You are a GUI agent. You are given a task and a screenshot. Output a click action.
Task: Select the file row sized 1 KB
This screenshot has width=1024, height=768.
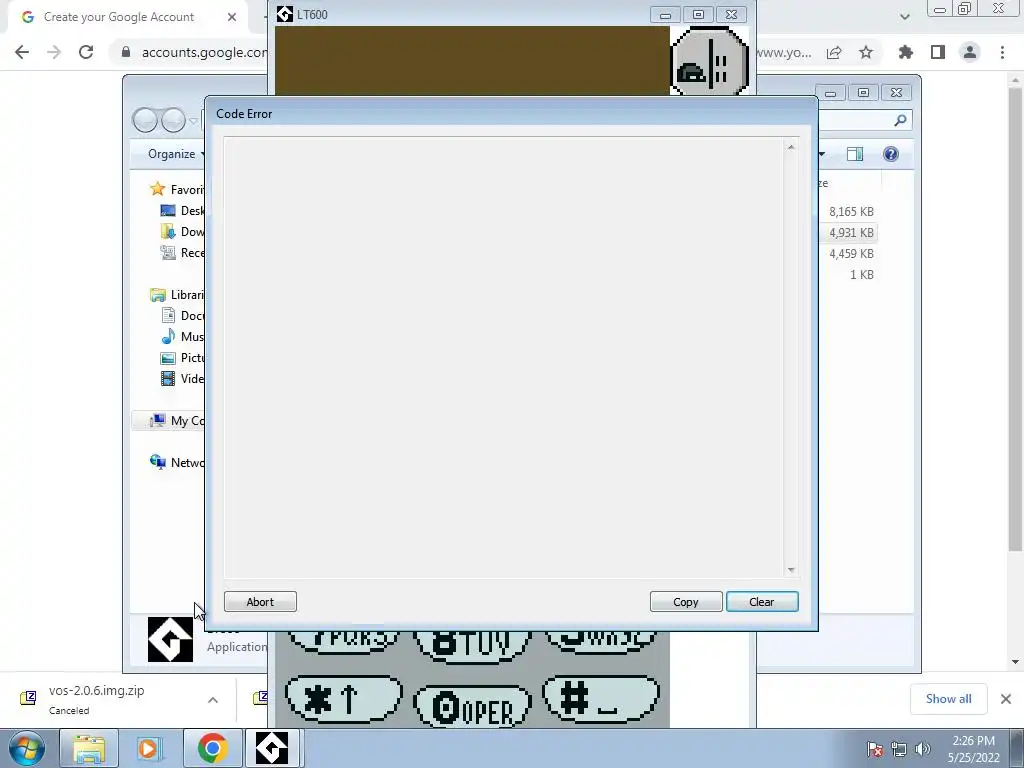pyautogui.click(x=847, y=274)
